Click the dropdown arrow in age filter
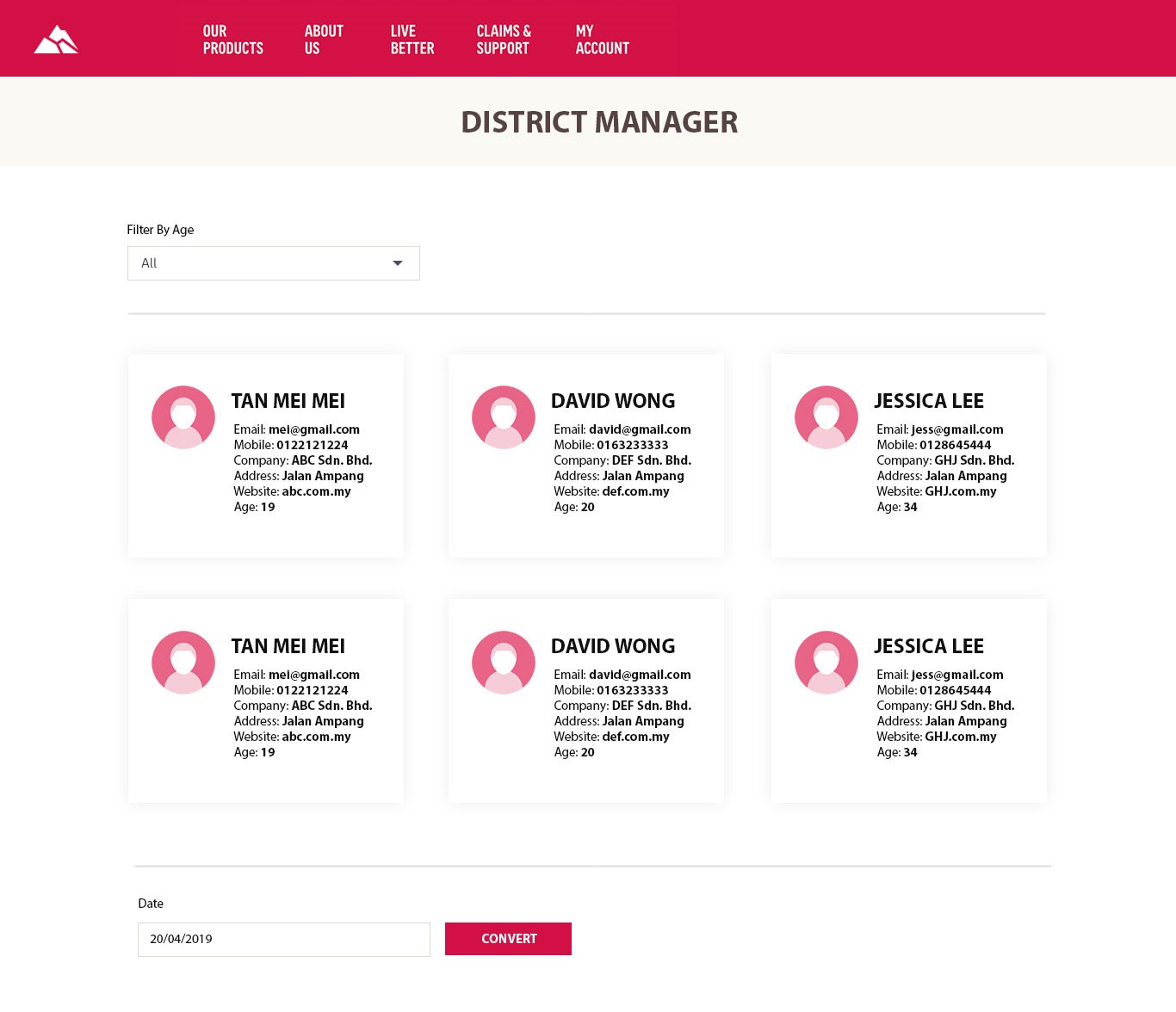 point(398,263)
